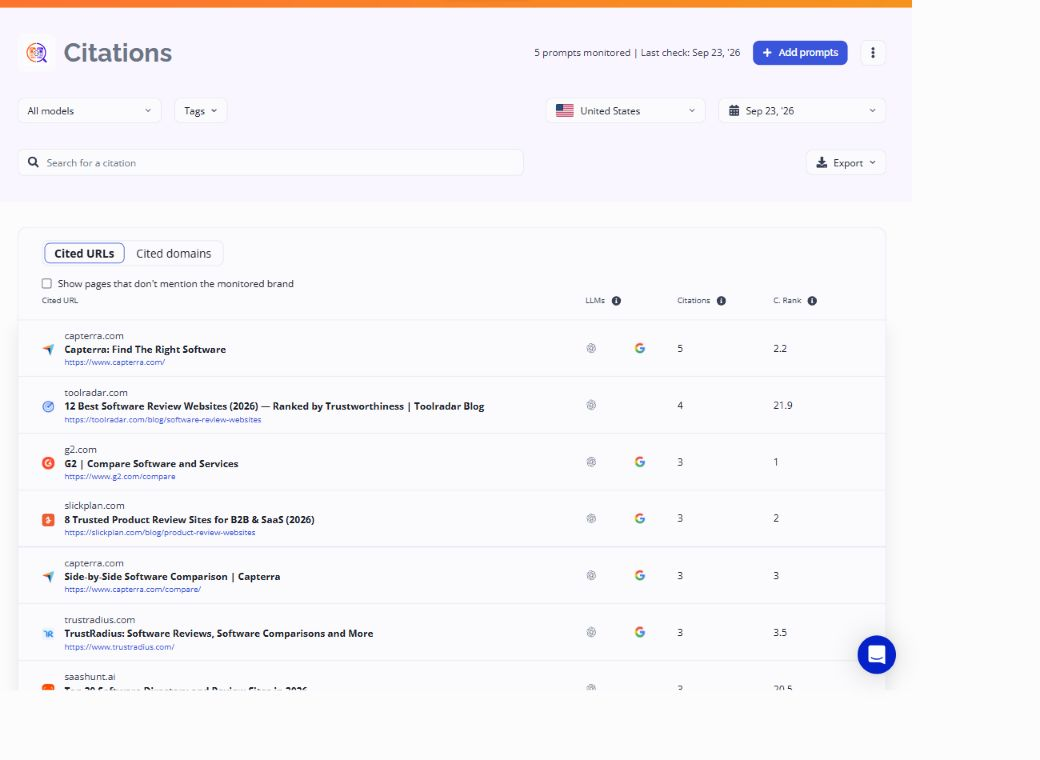Open the toolradar.com software-review-websites link
Image resolution: width=1040 pixels, height=760 pixels.
[162, 420]
